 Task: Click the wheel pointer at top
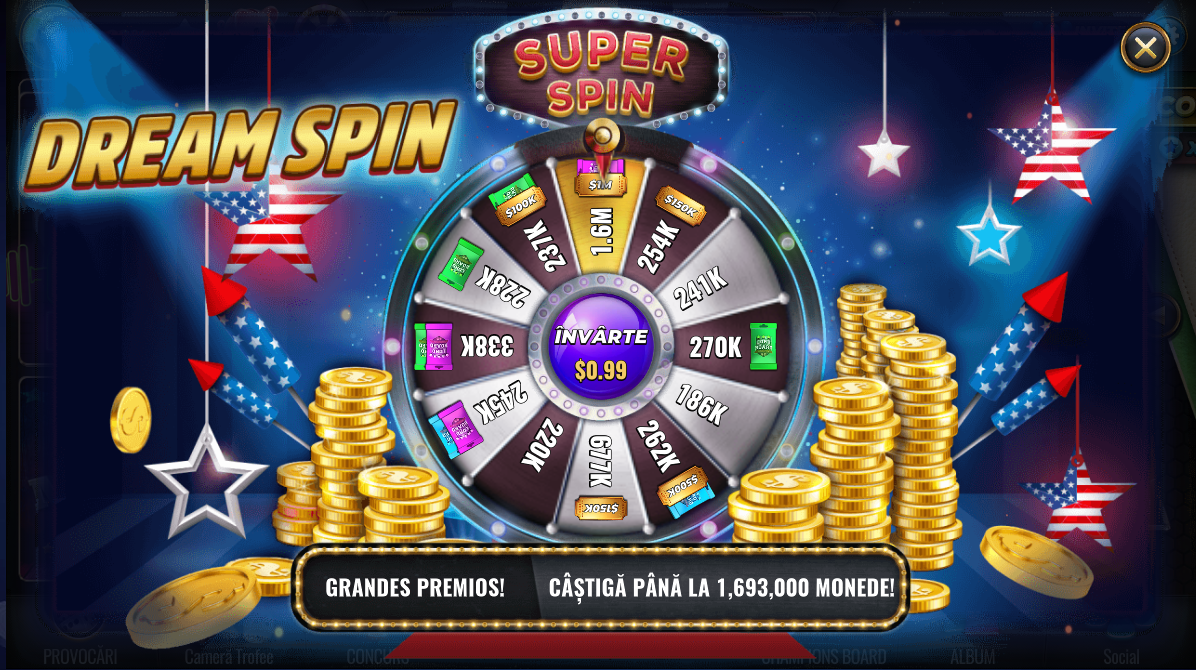coord(602,145)
